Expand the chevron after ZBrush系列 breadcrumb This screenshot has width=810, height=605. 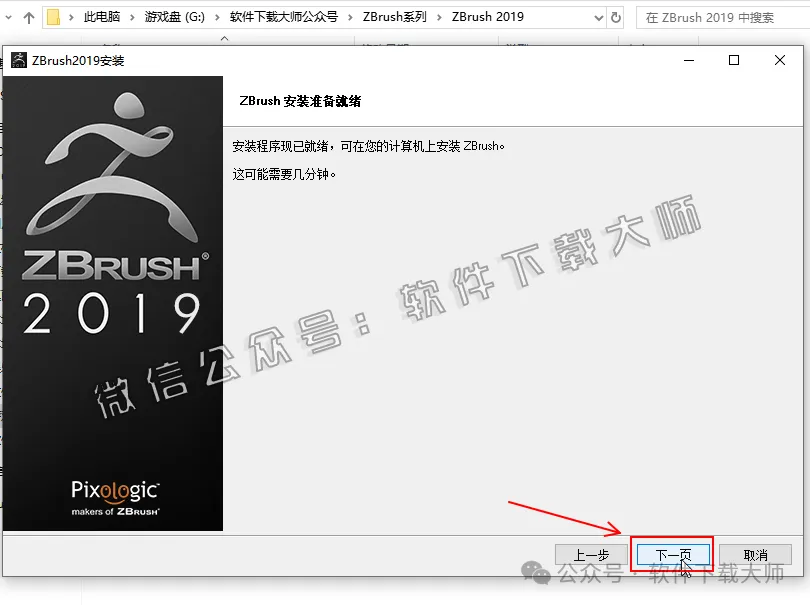[x=439, y=17]
